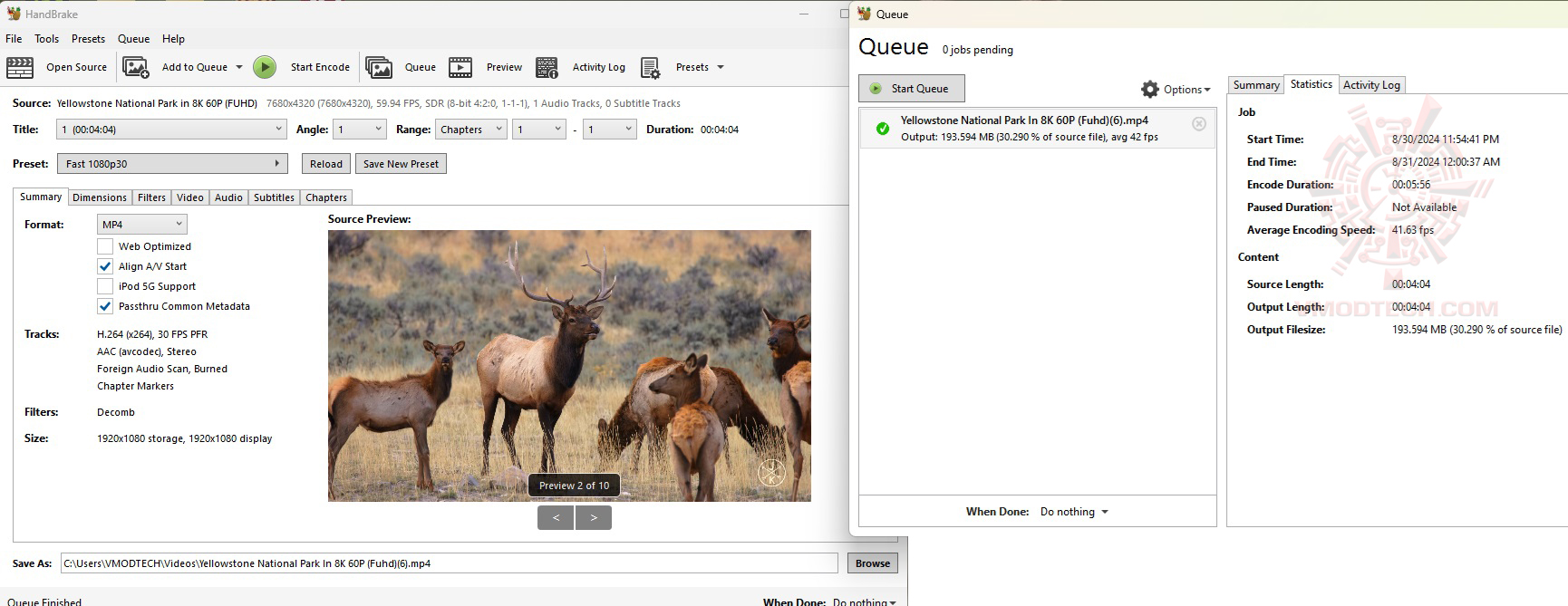This screenshot has width=1568, height=606.
Task: Click the Save As file path field
Action: (449, 563)
